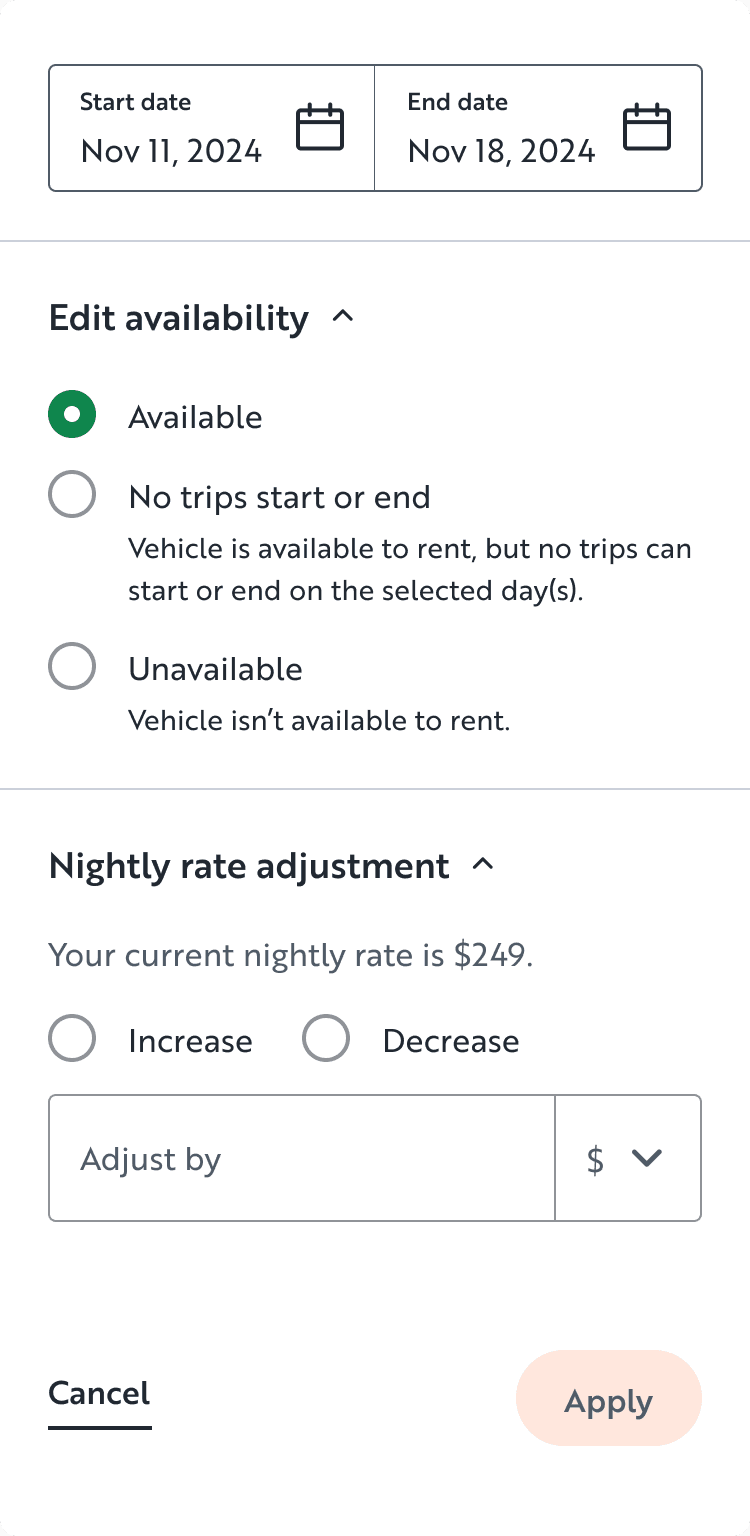Mark vehicle as Unavailable
Viewport: 750px width, 1536px height.
coord(72,667)
